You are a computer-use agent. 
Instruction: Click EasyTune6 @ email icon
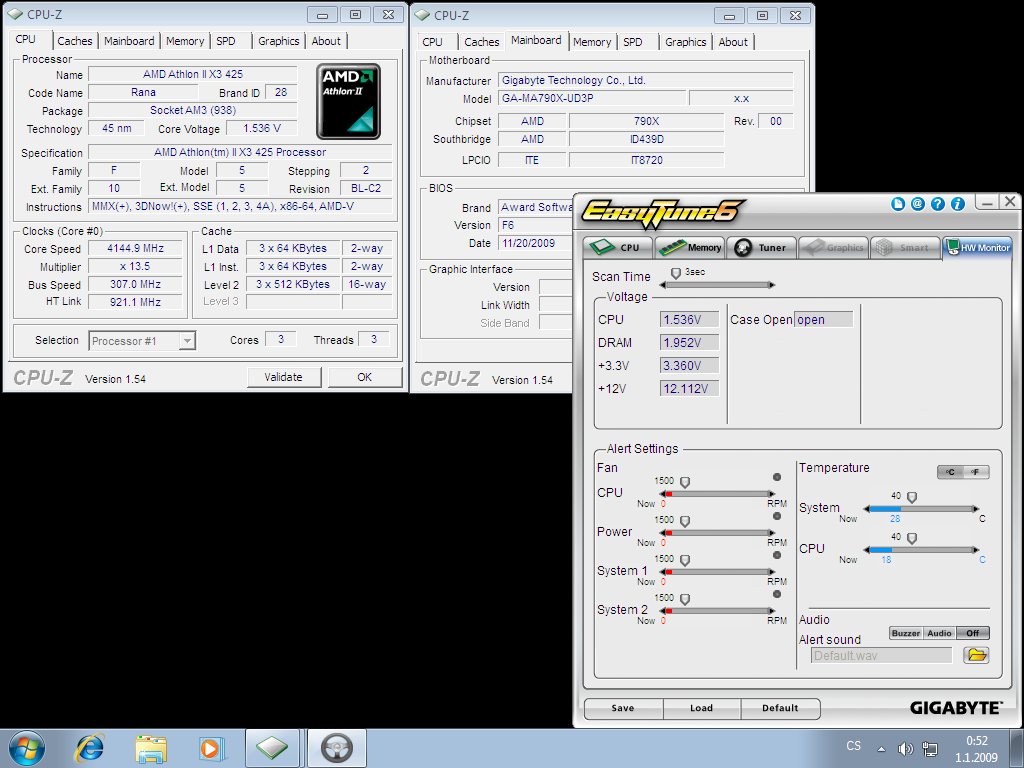point(918,204)
